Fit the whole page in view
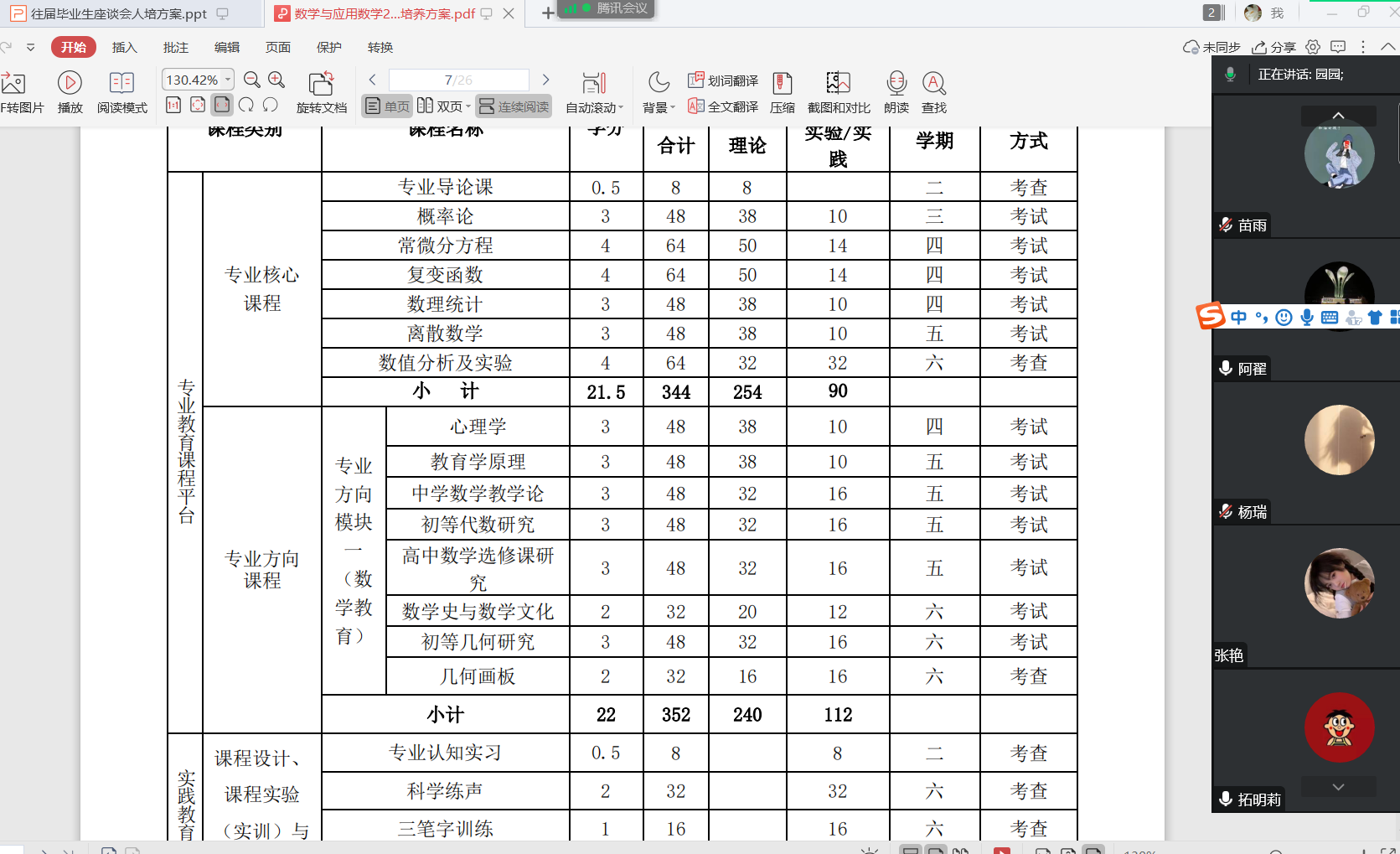Screen dimensions: 1400x854 198,105
